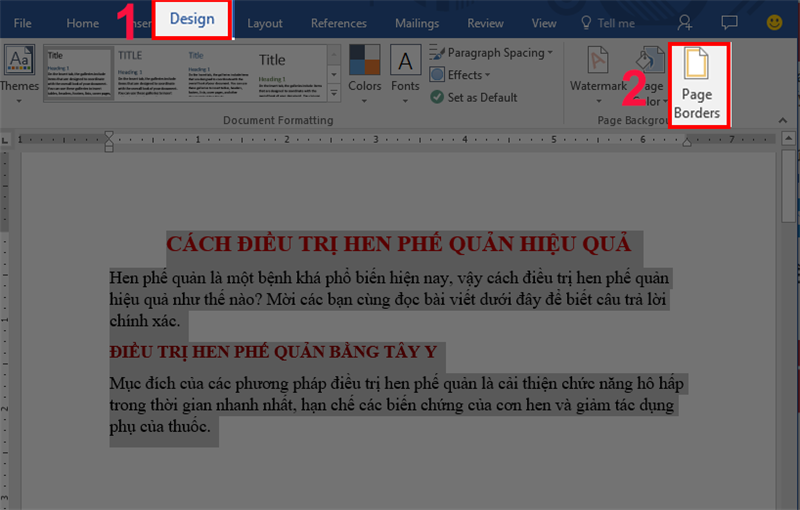Apply the first Title style set thumbnail

79,73
